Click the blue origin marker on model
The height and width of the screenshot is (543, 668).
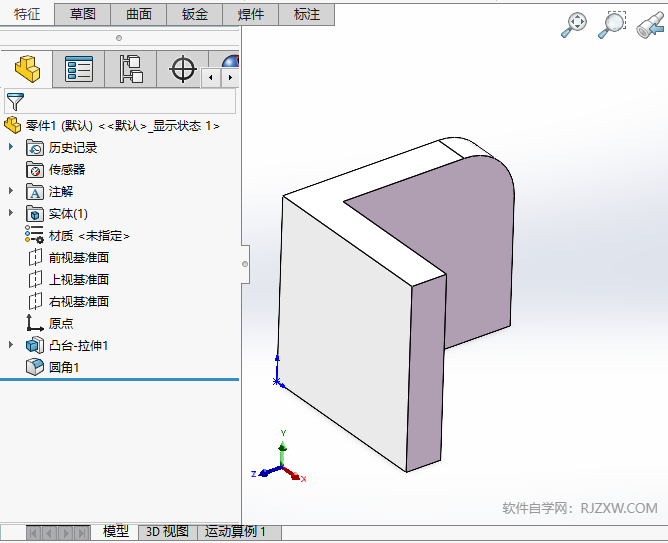(277, 381)
